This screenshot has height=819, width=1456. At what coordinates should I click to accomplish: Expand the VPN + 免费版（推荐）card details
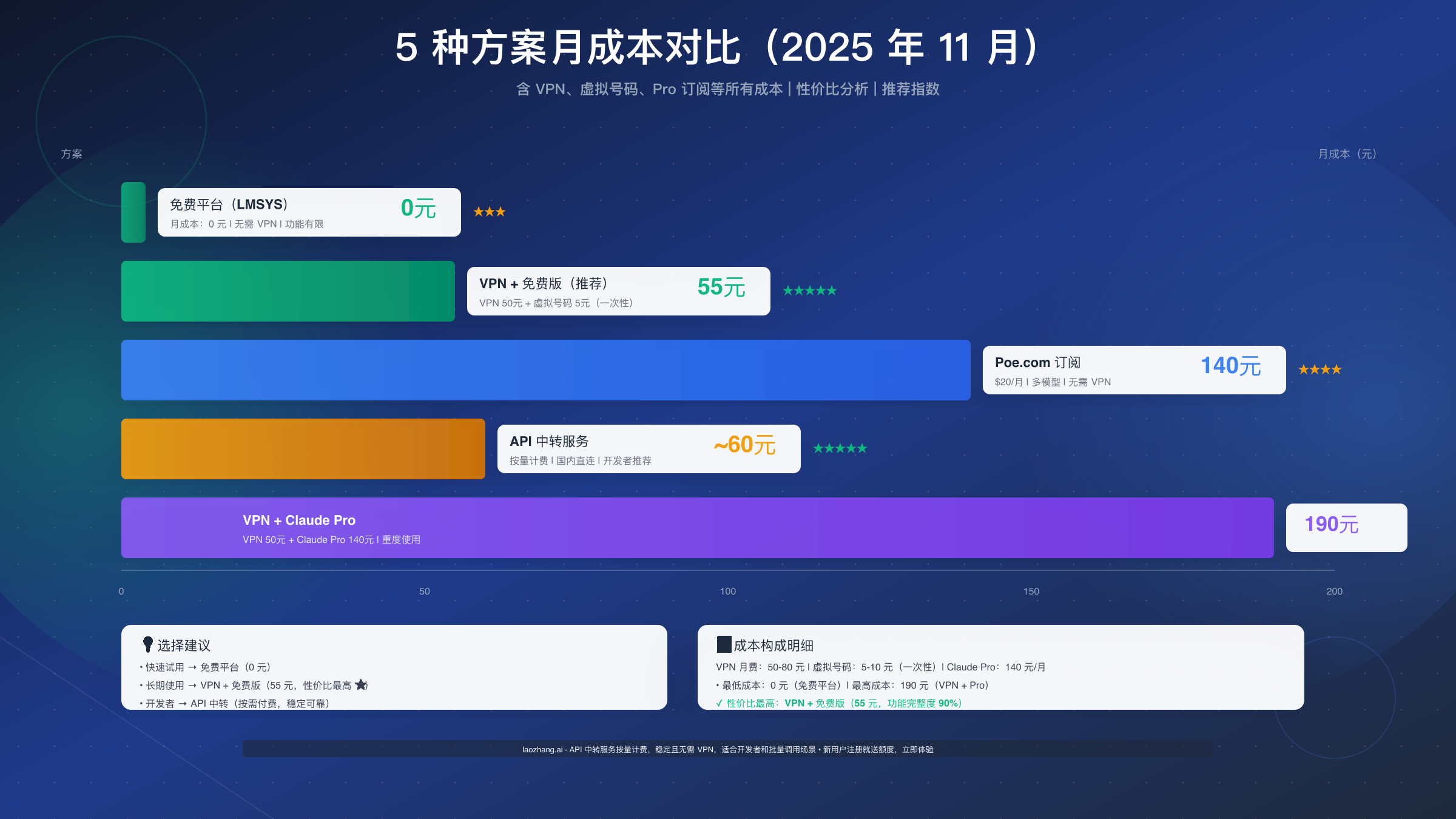(x=618, y=291)
